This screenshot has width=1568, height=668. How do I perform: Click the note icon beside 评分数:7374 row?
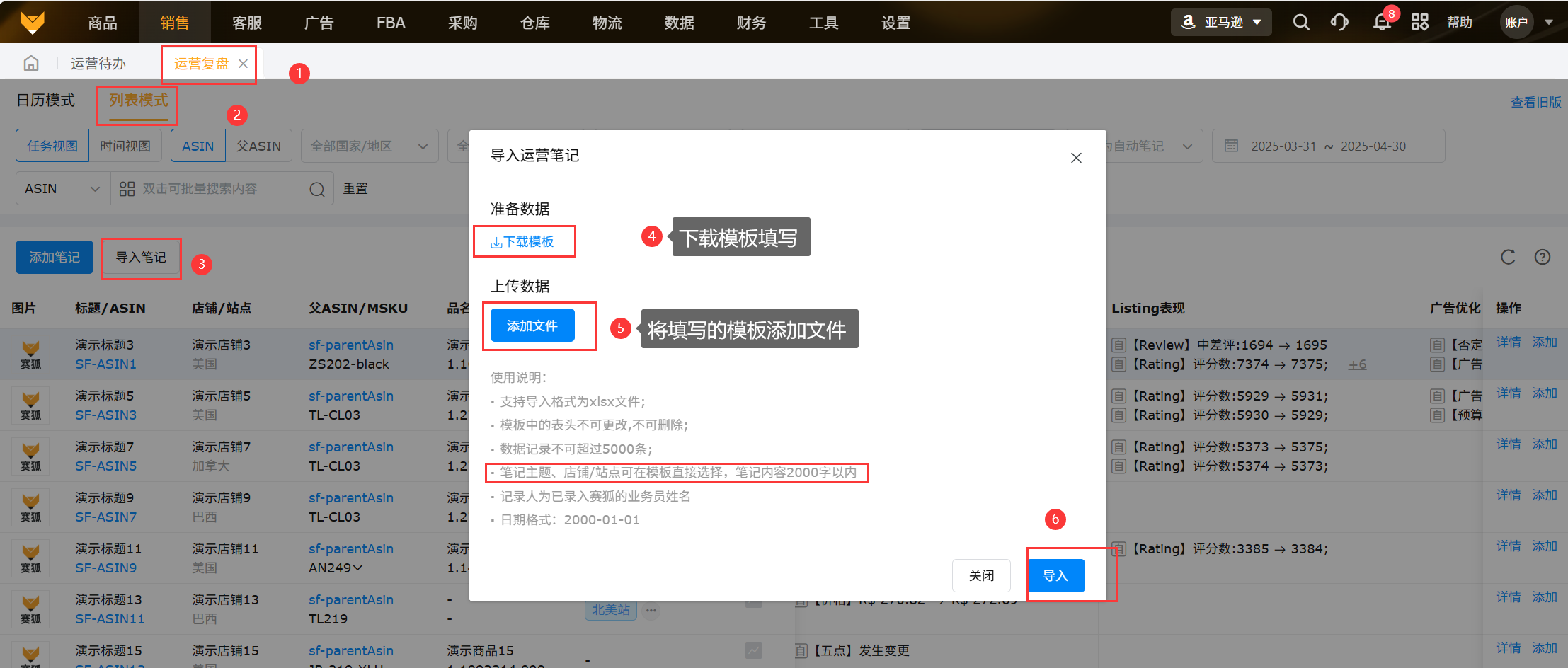[1119, 364]
